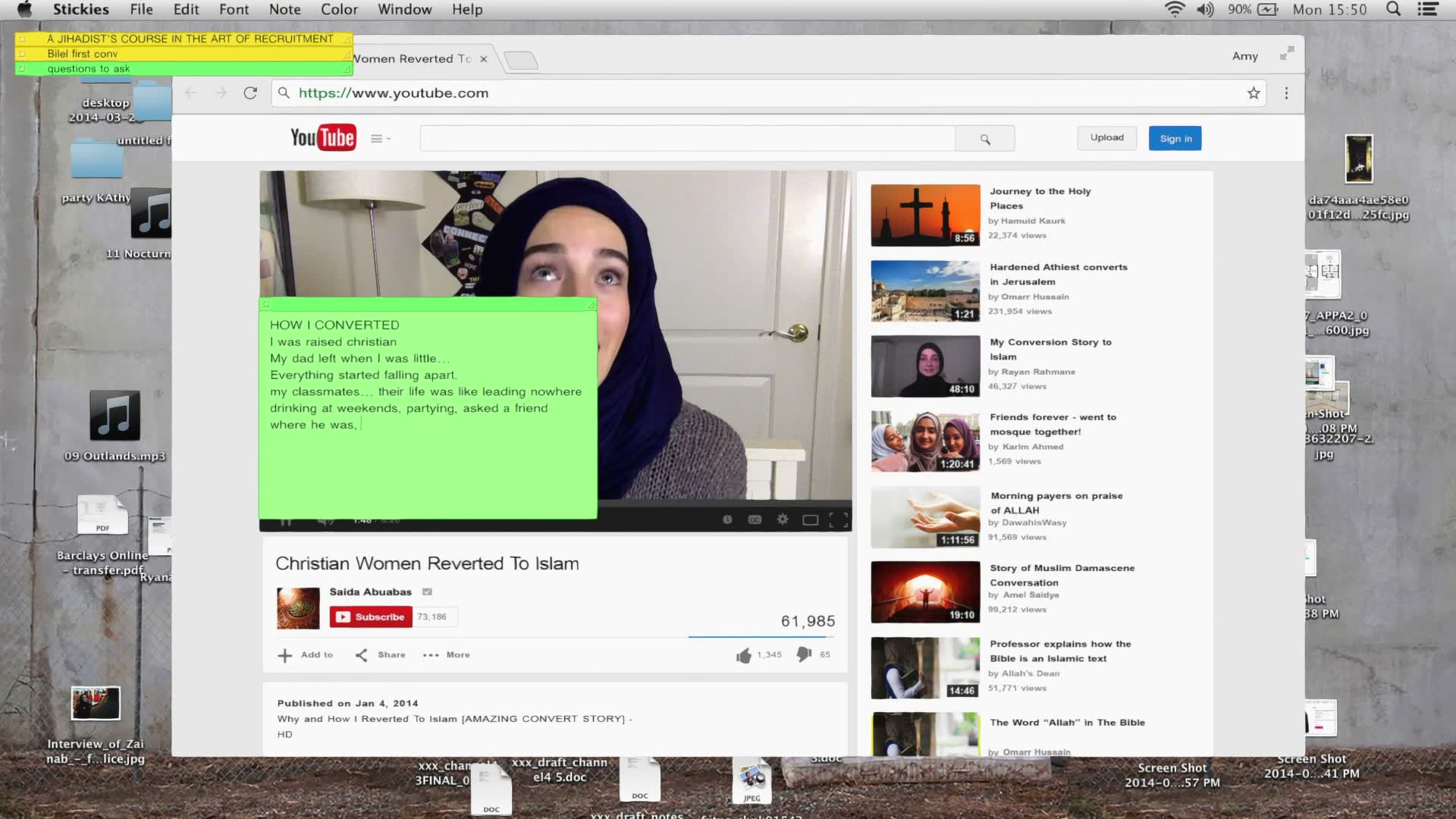This screenshot has width=1456, height=819.
Task: Click the Watch Later clock icon
Action: click(727, 519)
